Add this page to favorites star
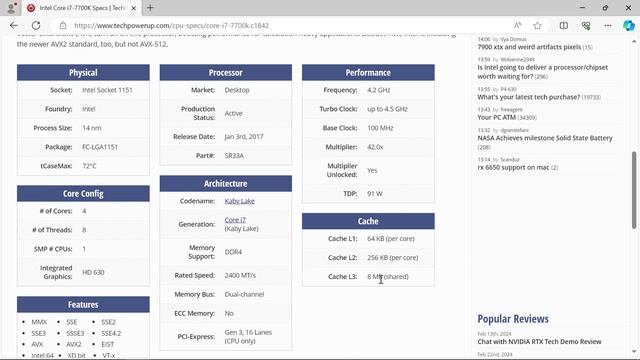This screenshot has width=640, height=360. coord(537,25)
